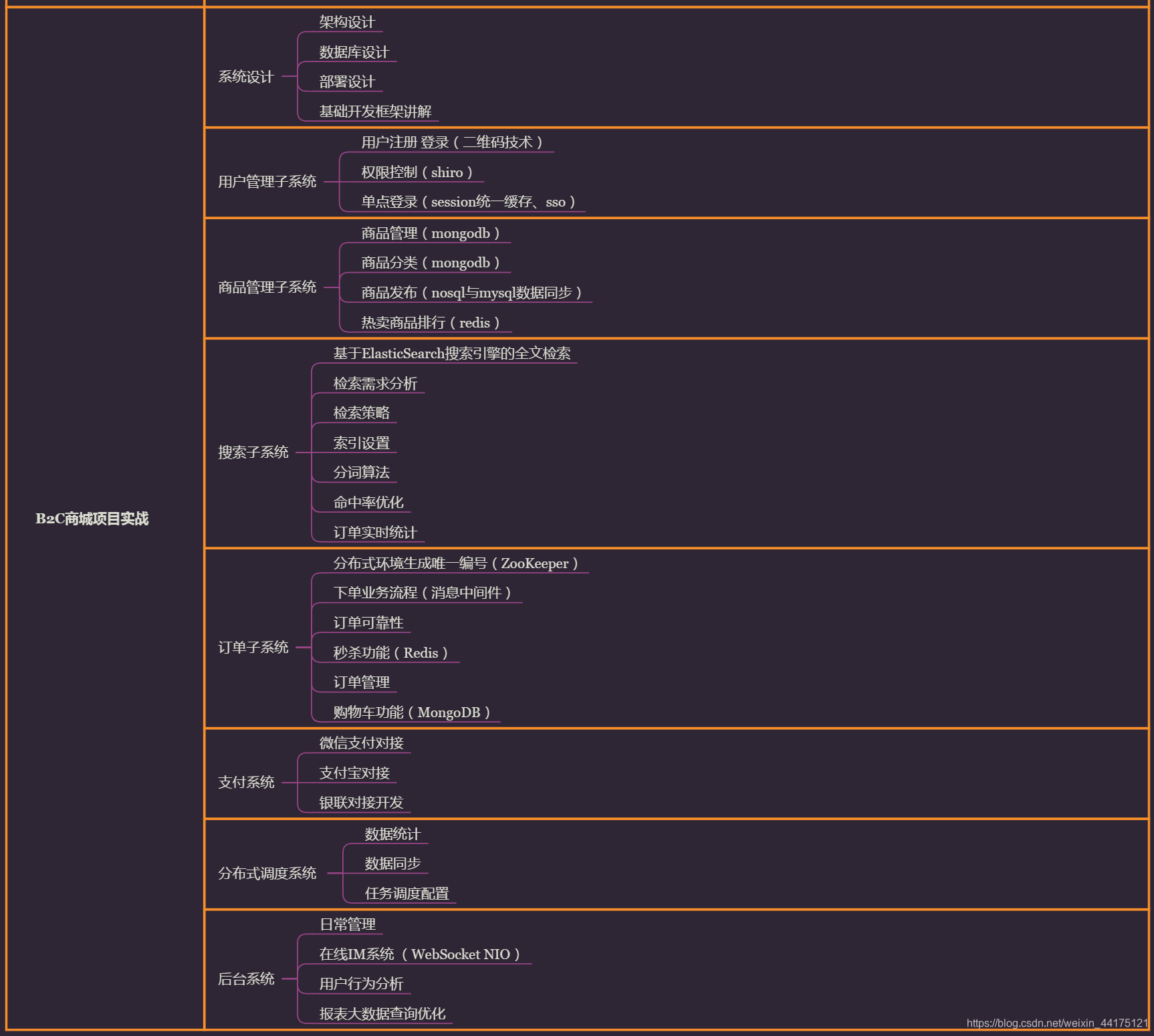Select 在线IM系统（WebSocket NIO）
Image resolution: width=1154 pixels, height=1036 pixels.
422,954
